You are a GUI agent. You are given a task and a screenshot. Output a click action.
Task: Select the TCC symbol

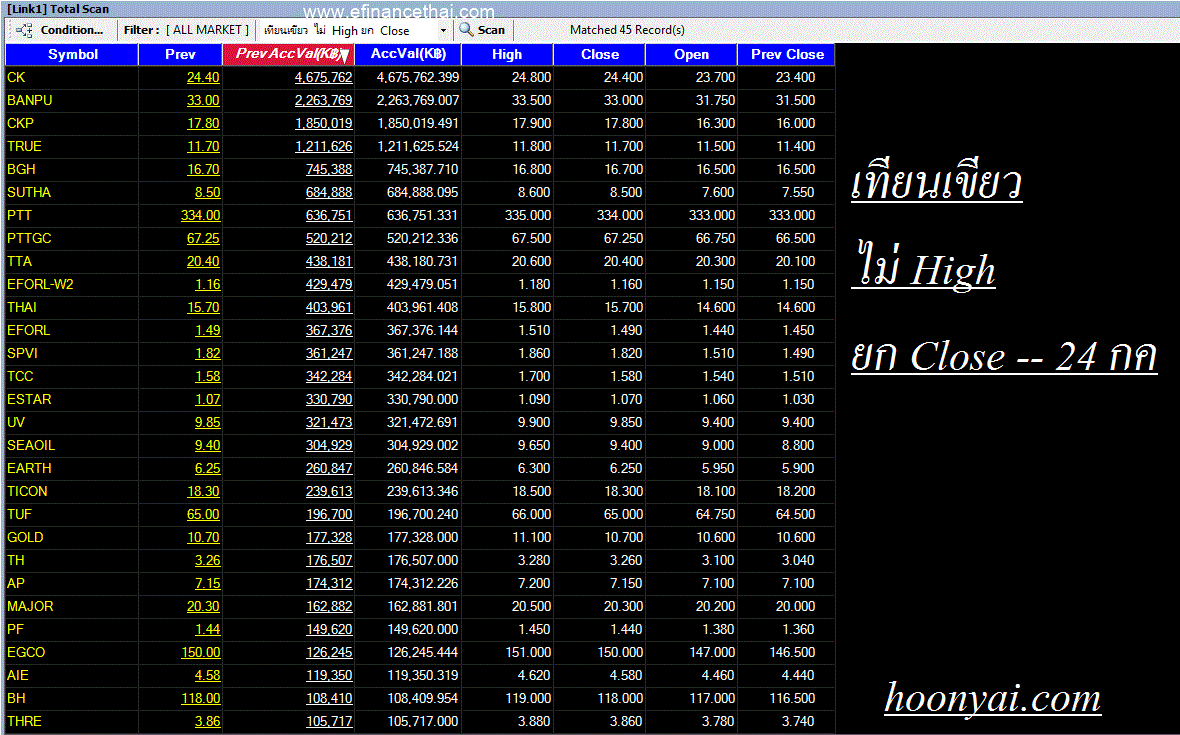(x=20, y=376)
